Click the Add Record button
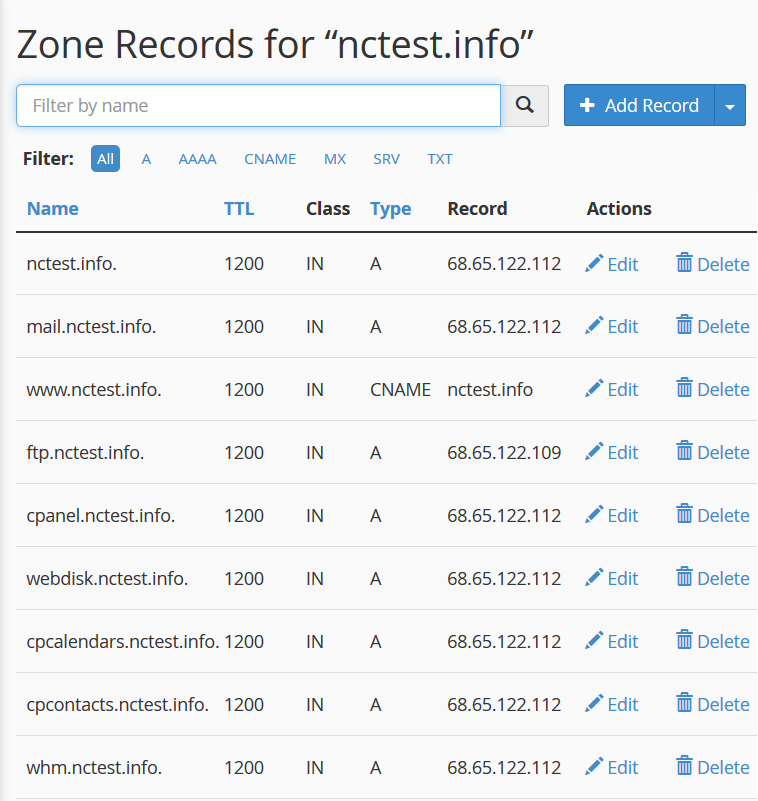Screen dimensions: 758x801 [x=639, y=105]
